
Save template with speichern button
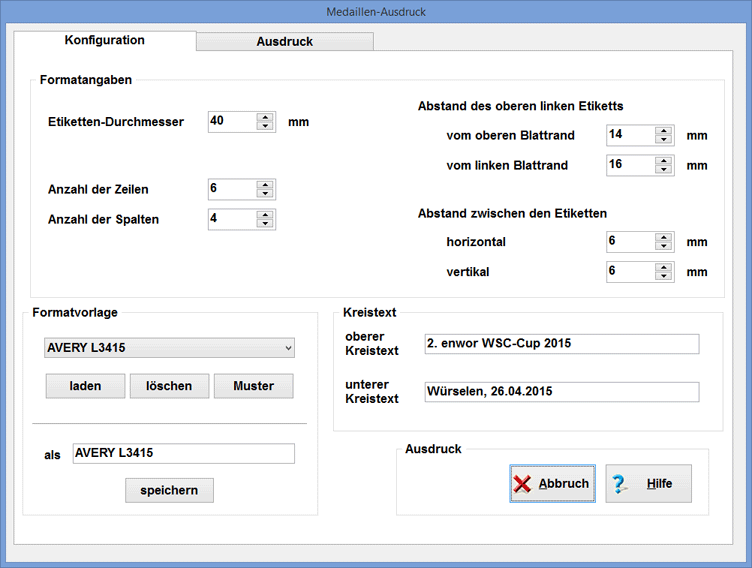coord(169,491)
